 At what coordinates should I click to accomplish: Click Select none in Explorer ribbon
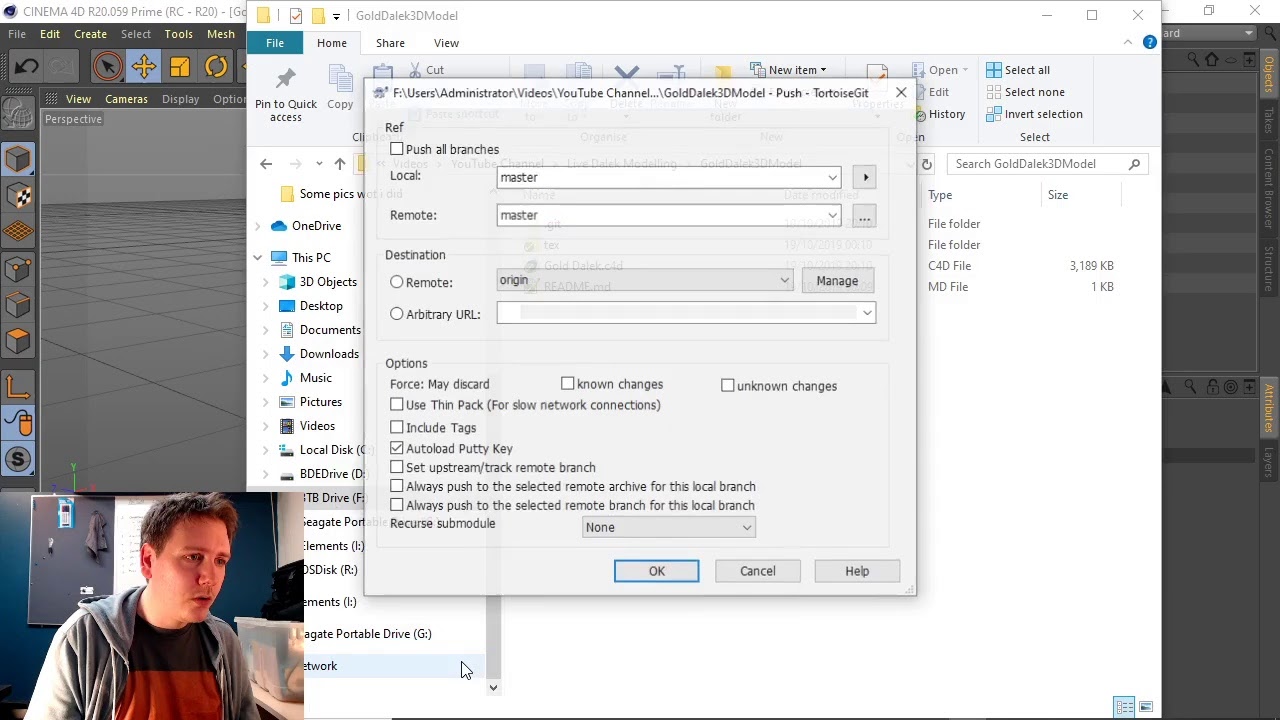(x=1025, y=92)
